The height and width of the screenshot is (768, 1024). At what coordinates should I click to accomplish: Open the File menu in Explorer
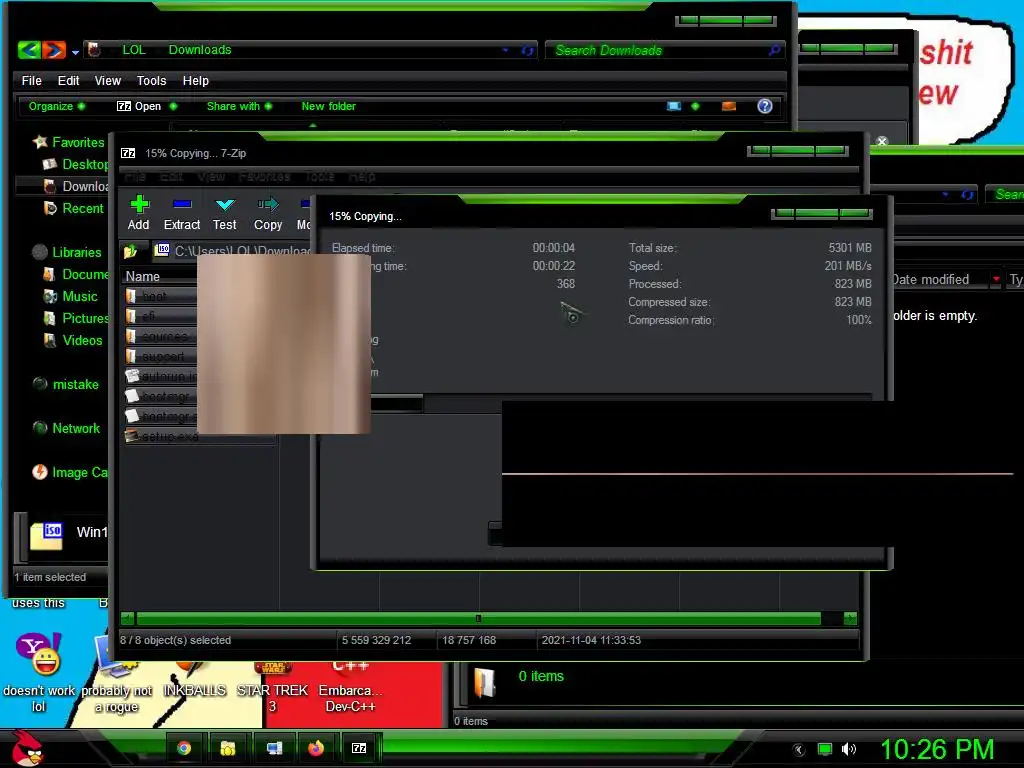(31, 81)
